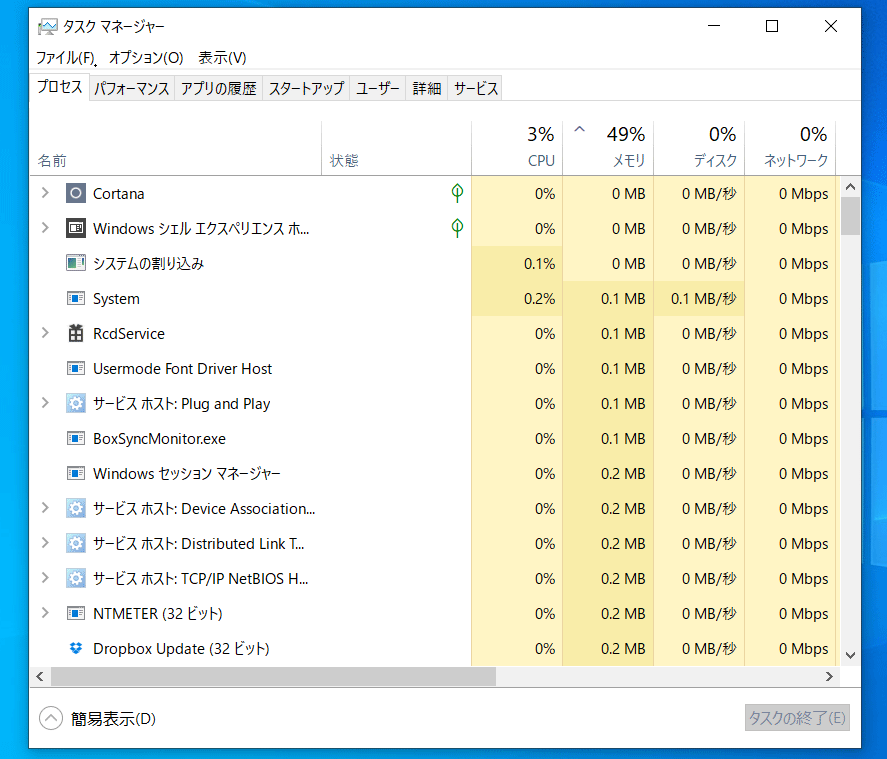The width and height of the screenshot is (887, 759).
Task: Select the Dropbox Update (32 ビット) name
Action: click(x=181, y=648)
